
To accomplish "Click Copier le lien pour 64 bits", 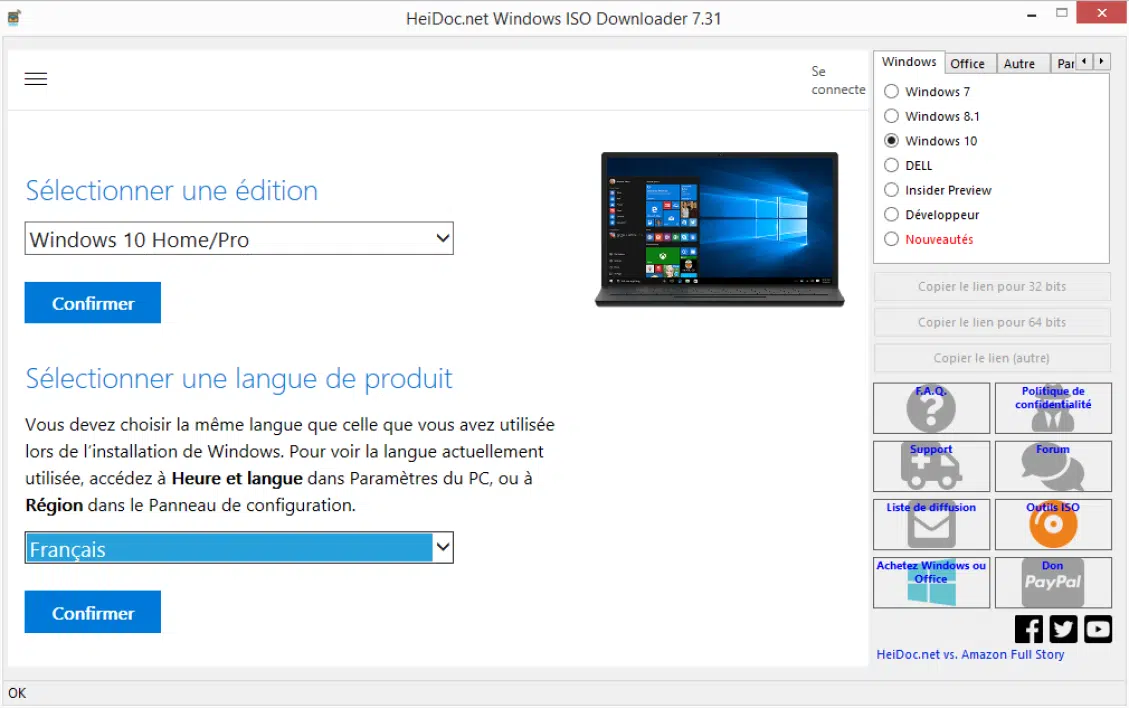I will pos(991,322).
